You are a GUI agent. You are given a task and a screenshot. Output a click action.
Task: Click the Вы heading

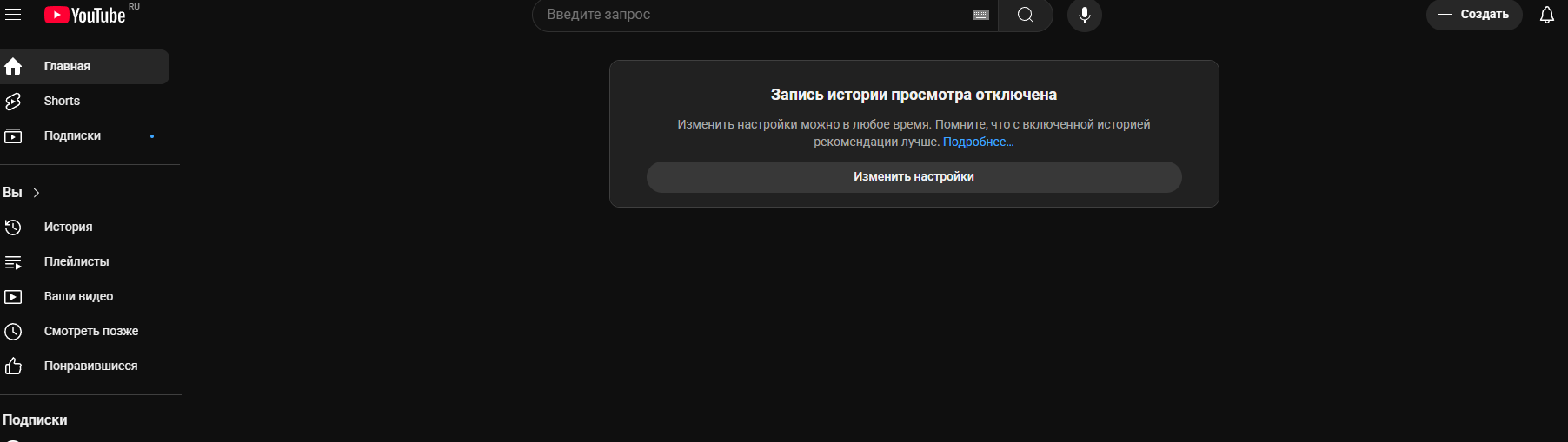coord(12,193)
